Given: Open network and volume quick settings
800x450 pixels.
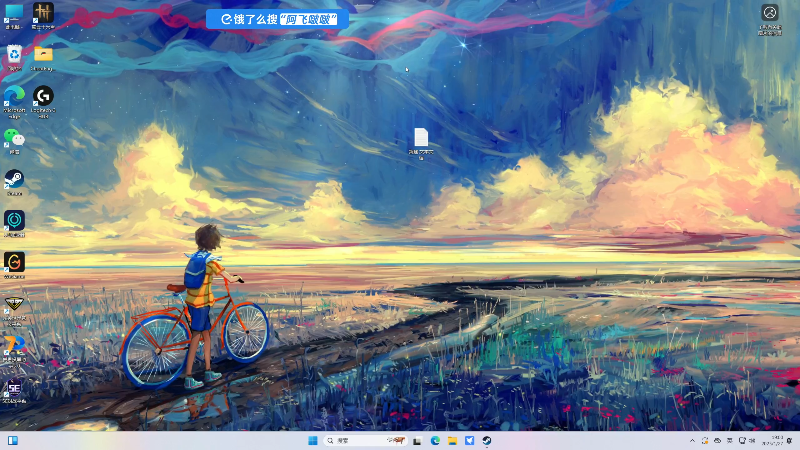Looking at the screenshot, I should point(747,440).
